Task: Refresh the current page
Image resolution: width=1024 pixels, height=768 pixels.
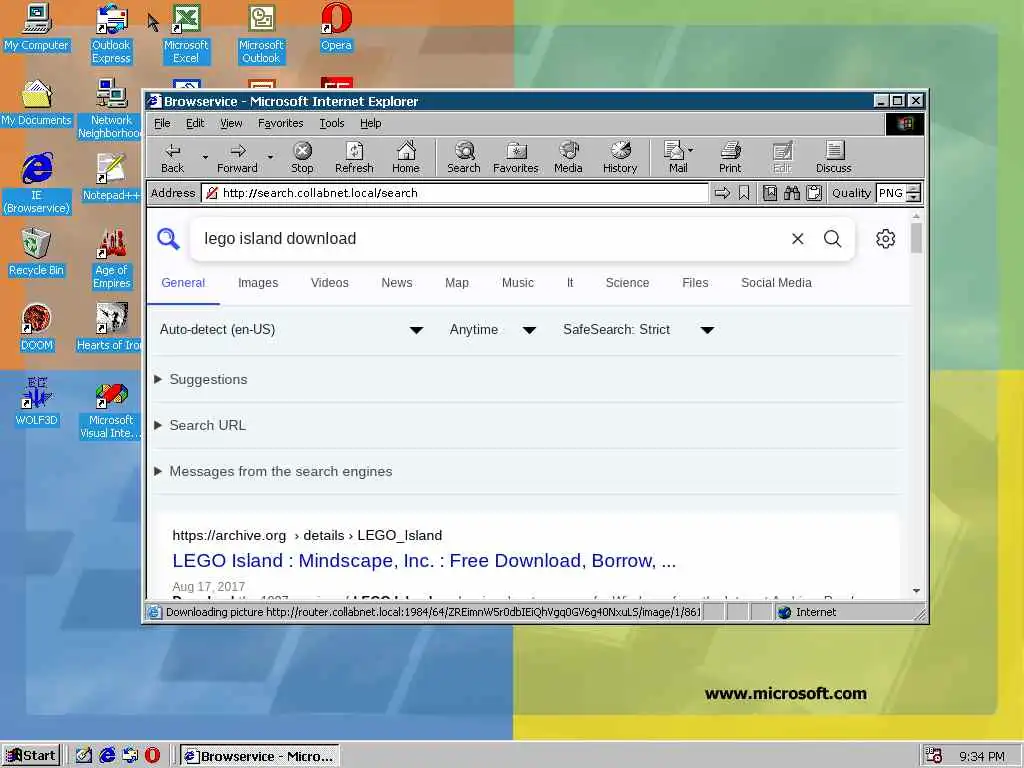Action: pos(354,158)
